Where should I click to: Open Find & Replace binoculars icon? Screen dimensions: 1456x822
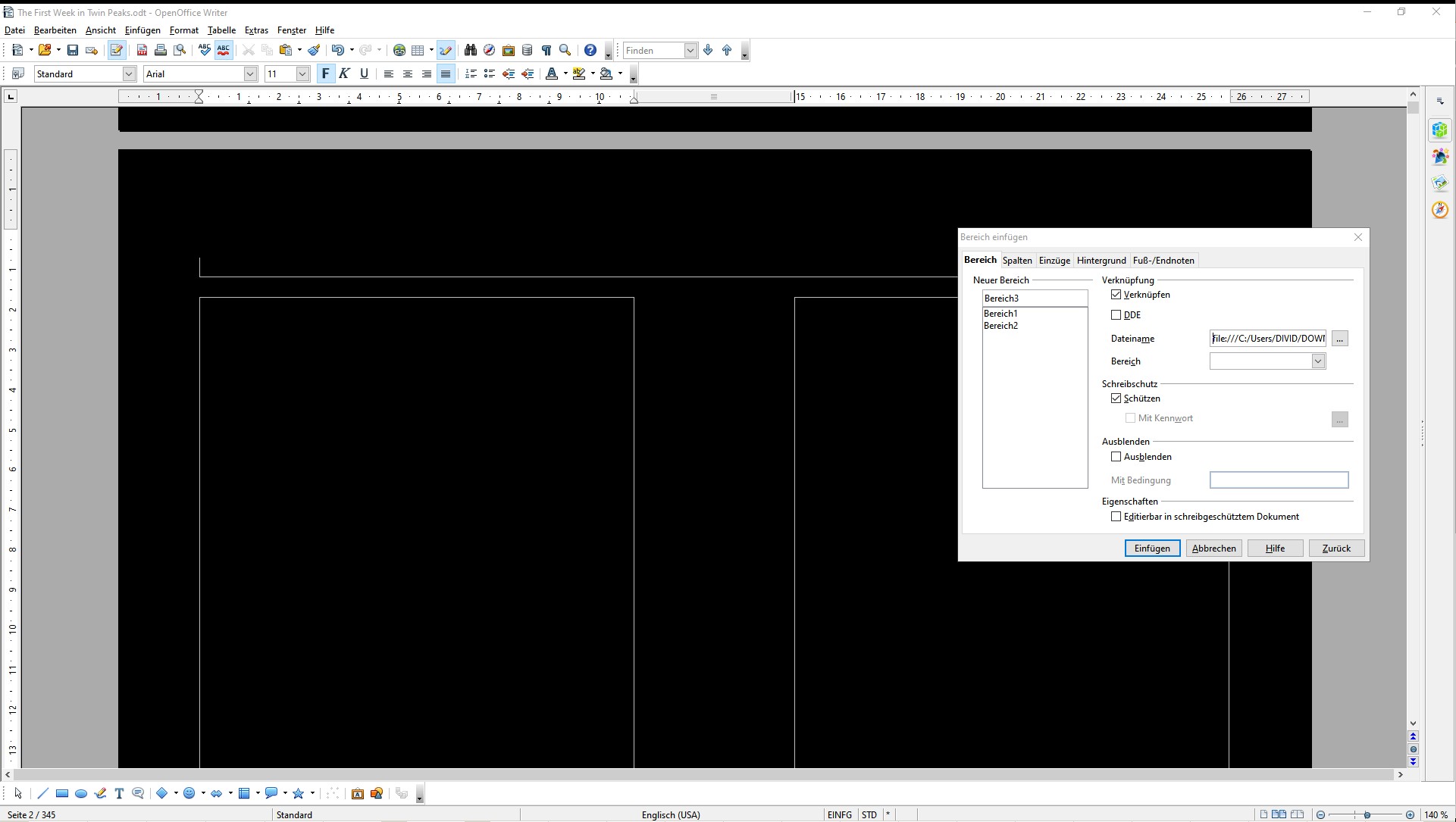(x=471, y=50)
